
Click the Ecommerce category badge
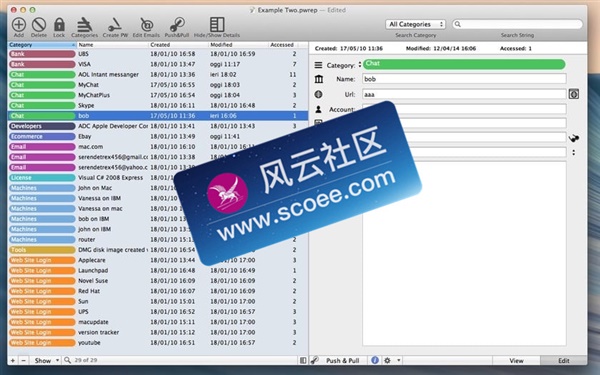pyautogui.click(x=42, y=137)
